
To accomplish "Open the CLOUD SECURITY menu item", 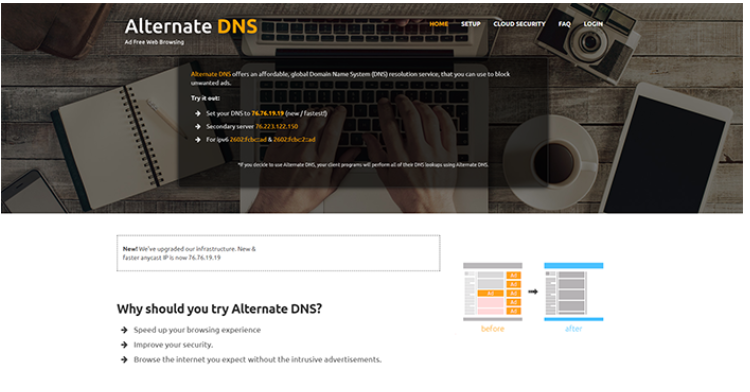I will tap(519, 24).
